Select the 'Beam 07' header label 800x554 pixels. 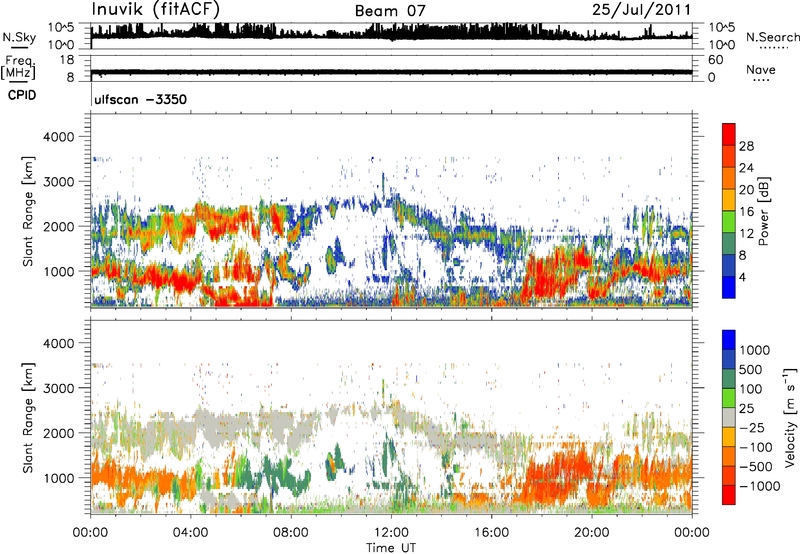pyautogui.click(x=390, y=11)
